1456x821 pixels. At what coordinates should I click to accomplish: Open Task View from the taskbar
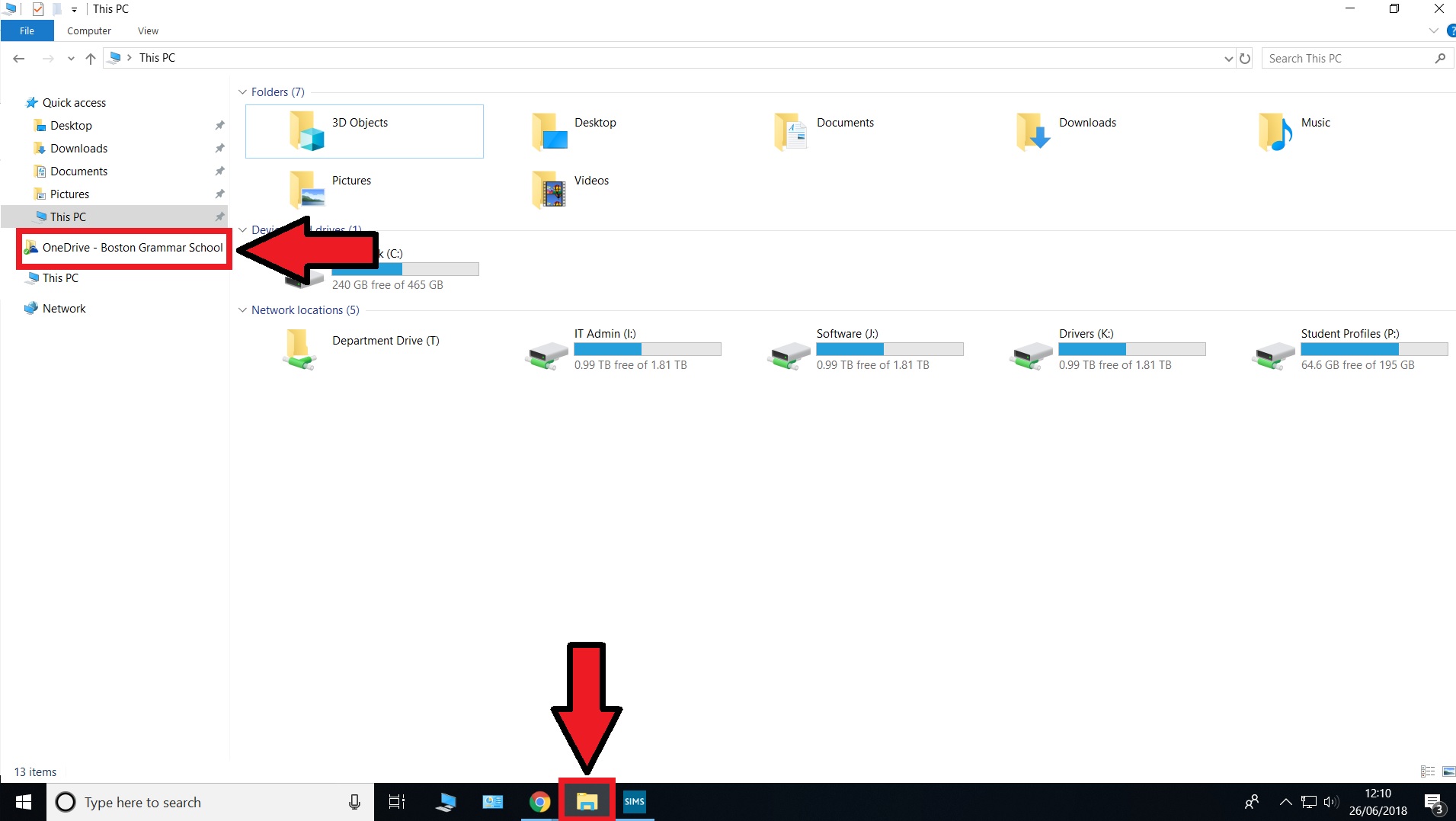pos(396,802)
